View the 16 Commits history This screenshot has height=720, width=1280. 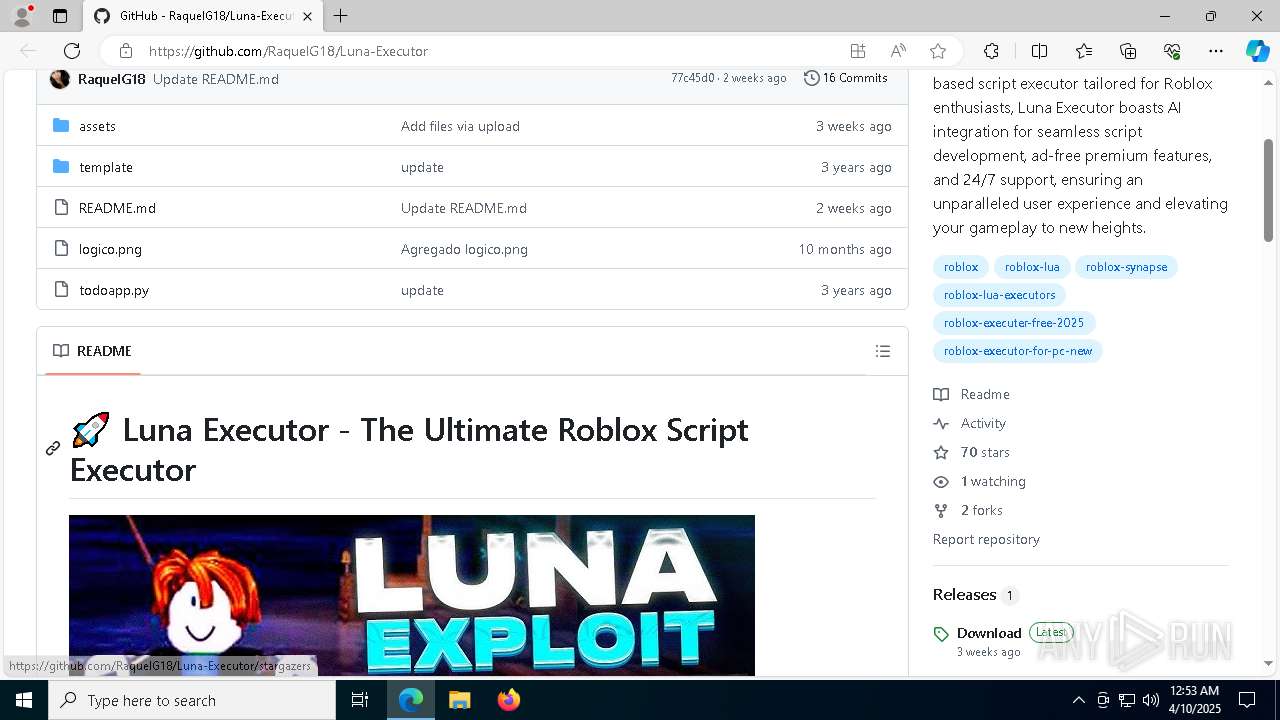[x=846, y=78]
